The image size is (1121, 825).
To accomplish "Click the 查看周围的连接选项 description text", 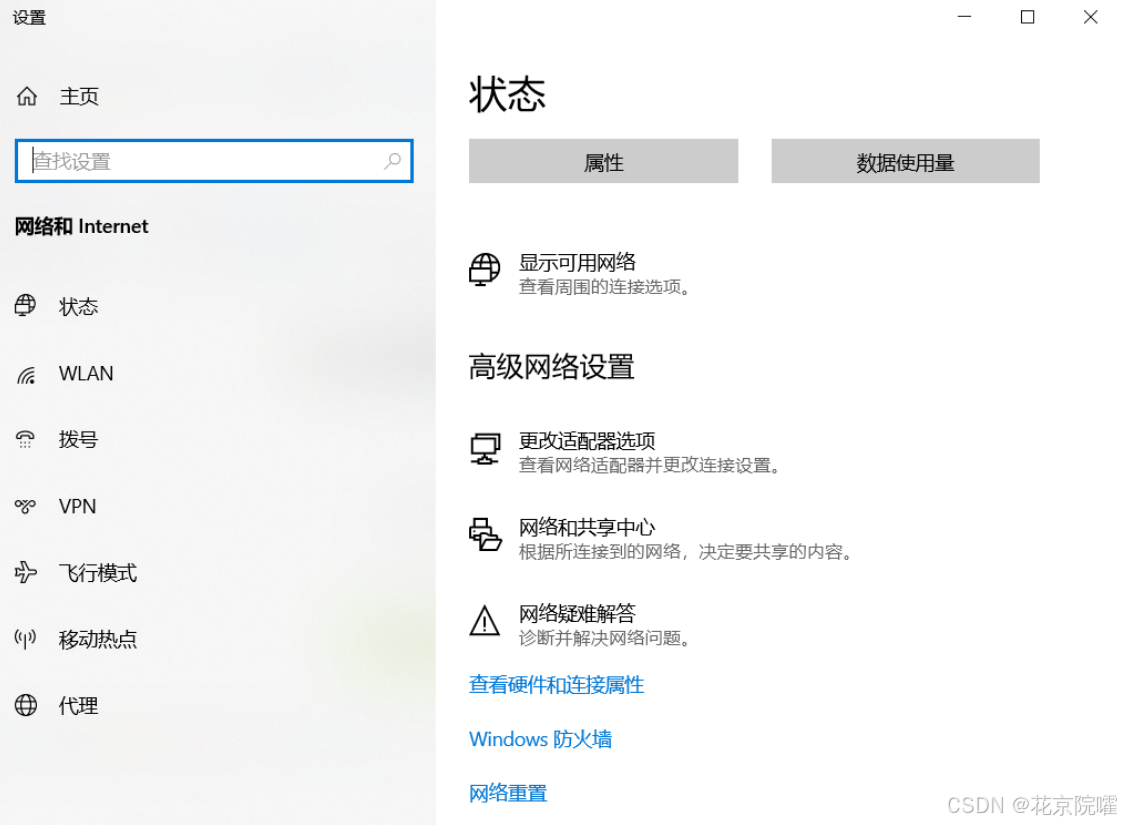I will [605, 287].
